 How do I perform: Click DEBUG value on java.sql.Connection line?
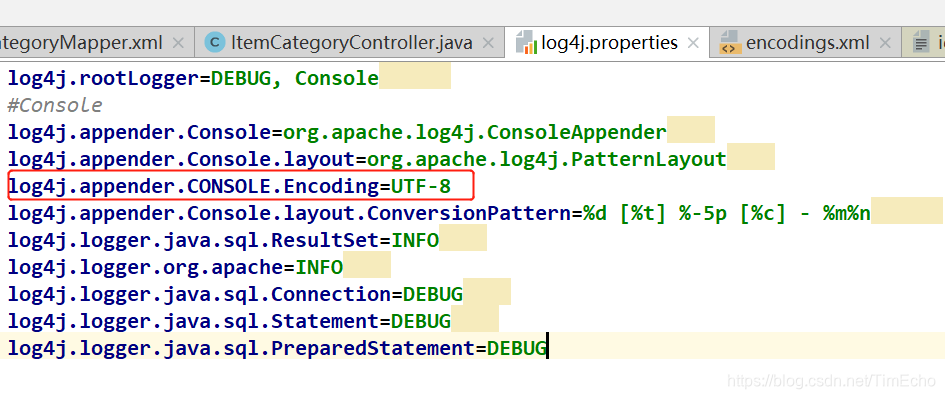(433, 294)
